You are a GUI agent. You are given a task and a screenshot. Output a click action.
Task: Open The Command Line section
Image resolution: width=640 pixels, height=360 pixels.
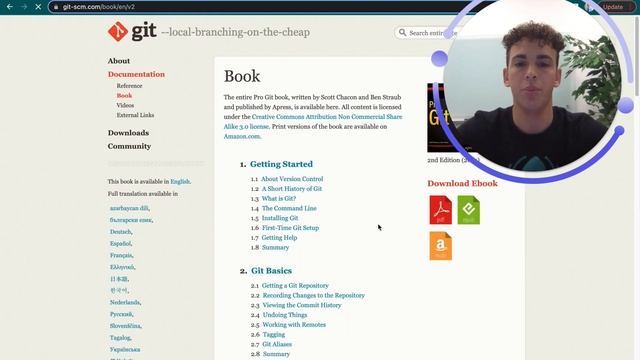(x=289, y=208)
